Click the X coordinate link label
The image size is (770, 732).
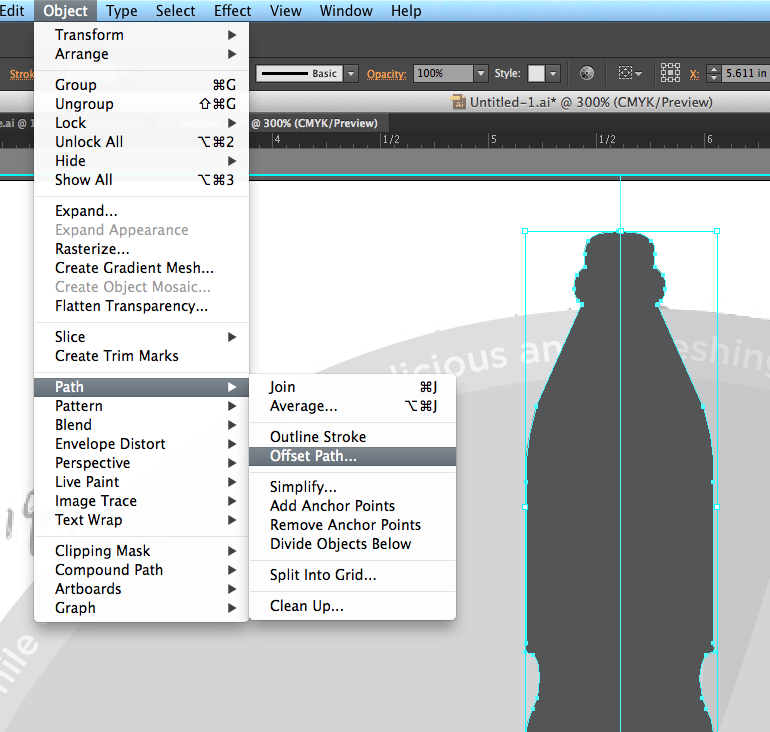point(694,74)
